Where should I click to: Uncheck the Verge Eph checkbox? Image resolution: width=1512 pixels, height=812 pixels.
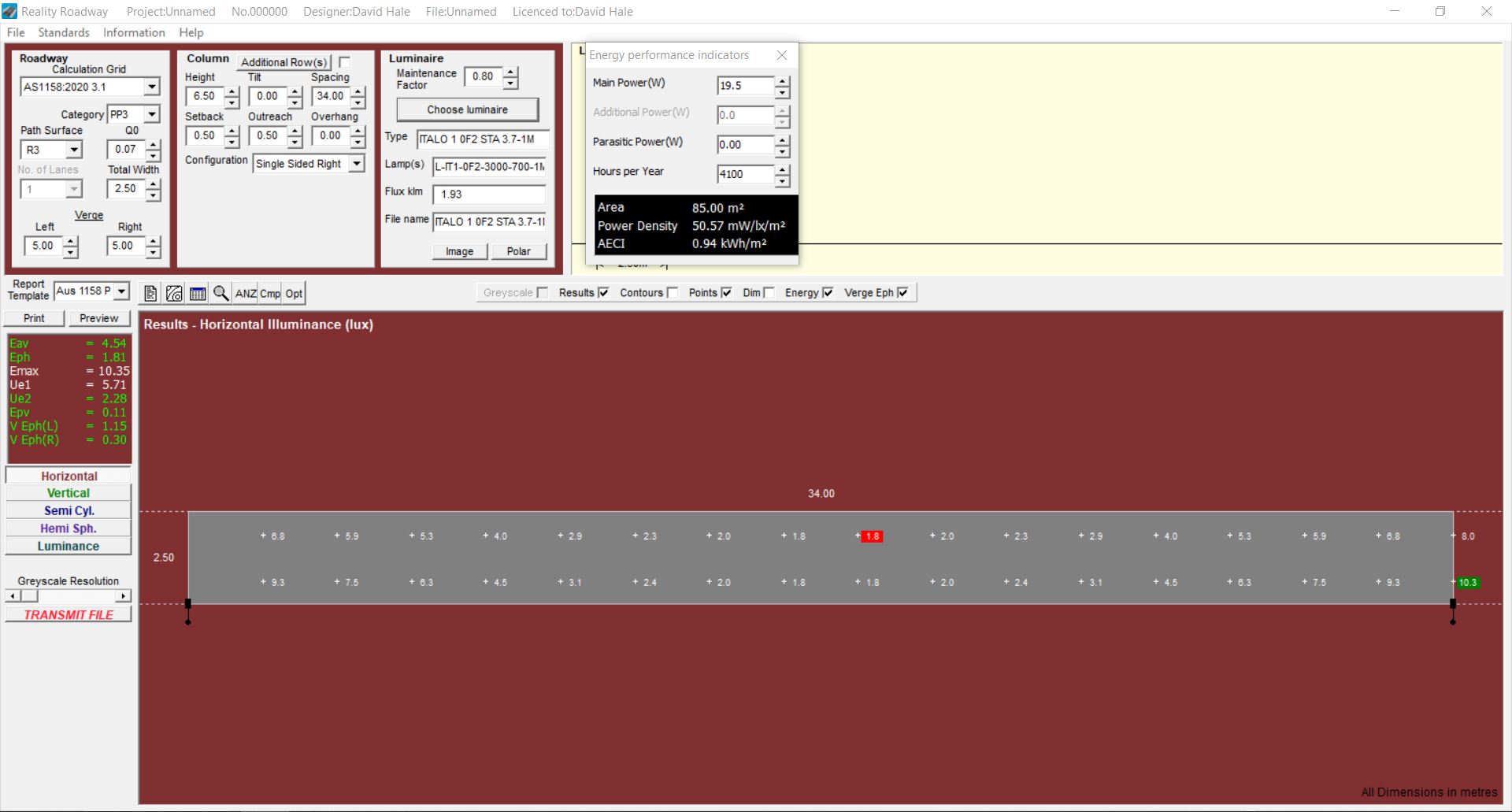[902, 293]
